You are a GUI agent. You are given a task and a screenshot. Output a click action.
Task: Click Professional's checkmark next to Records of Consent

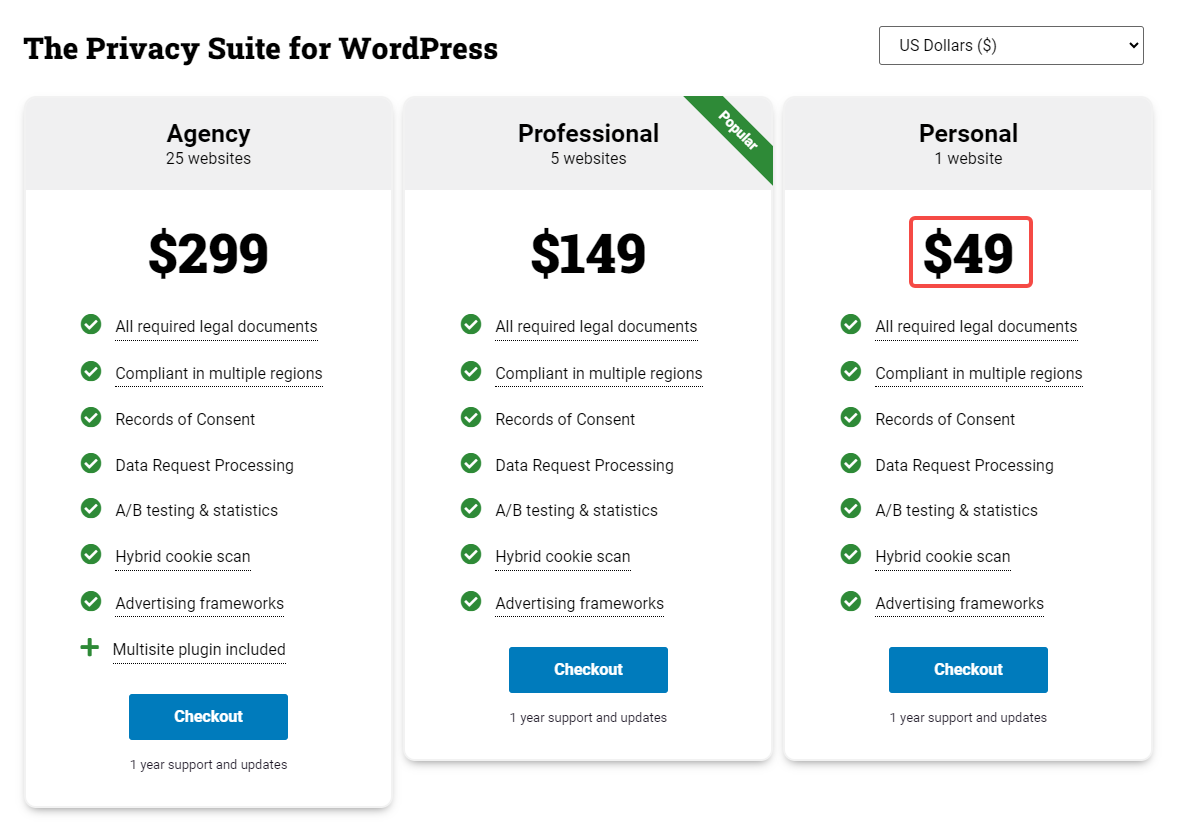click(x=471, y=417)
